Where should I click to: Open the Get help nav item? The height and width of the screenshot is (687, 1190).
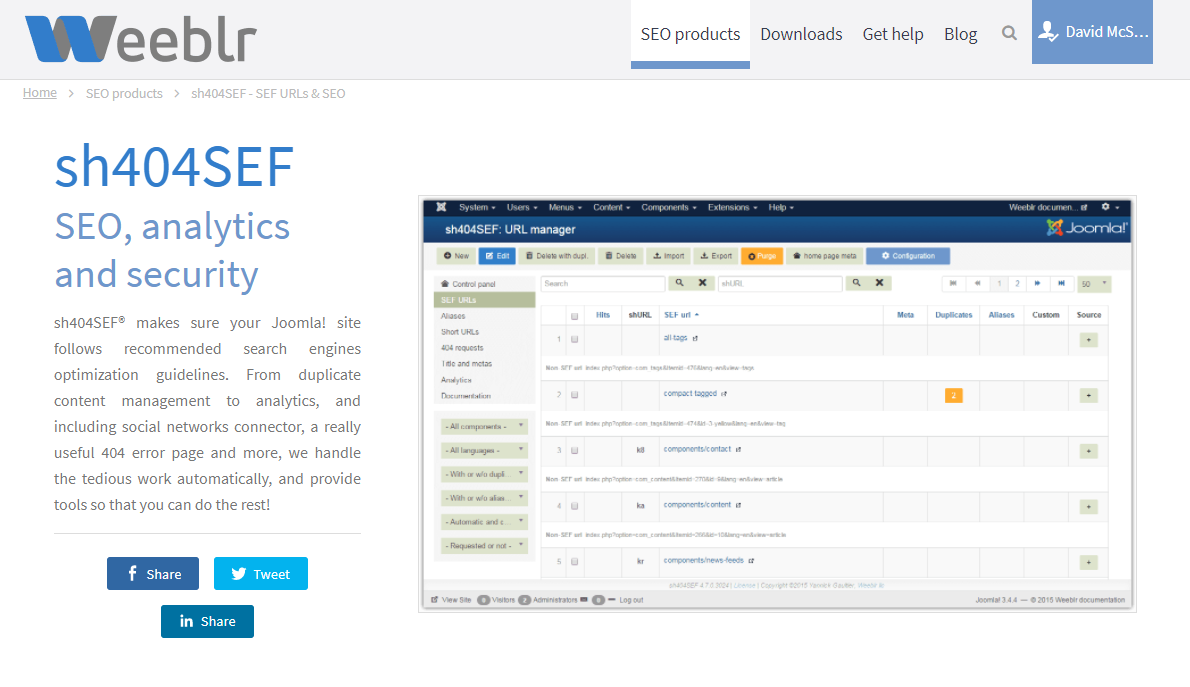[892, 34]
